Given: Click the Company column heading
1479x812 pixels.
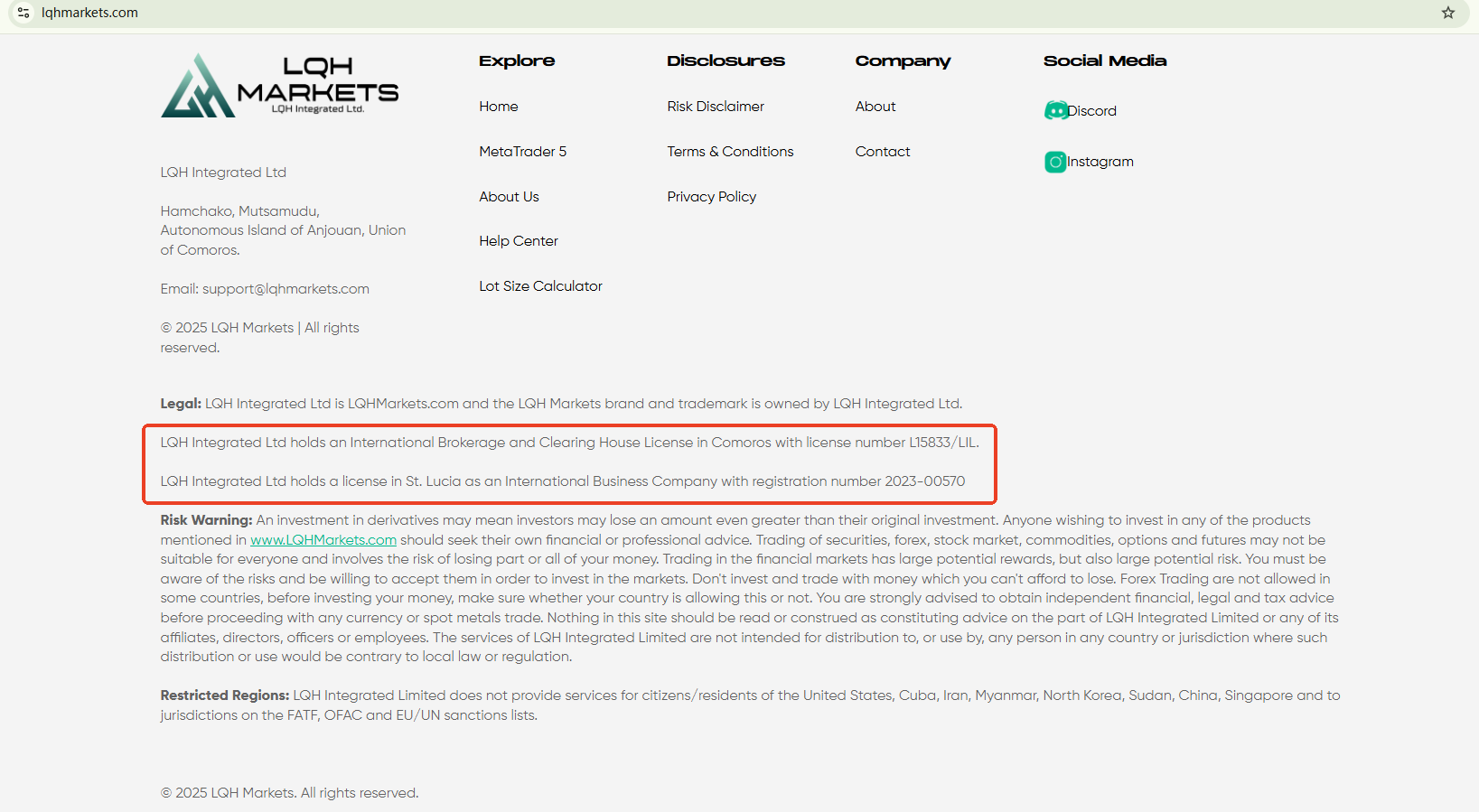Looking at the screenshot, I should coord(903,61).
